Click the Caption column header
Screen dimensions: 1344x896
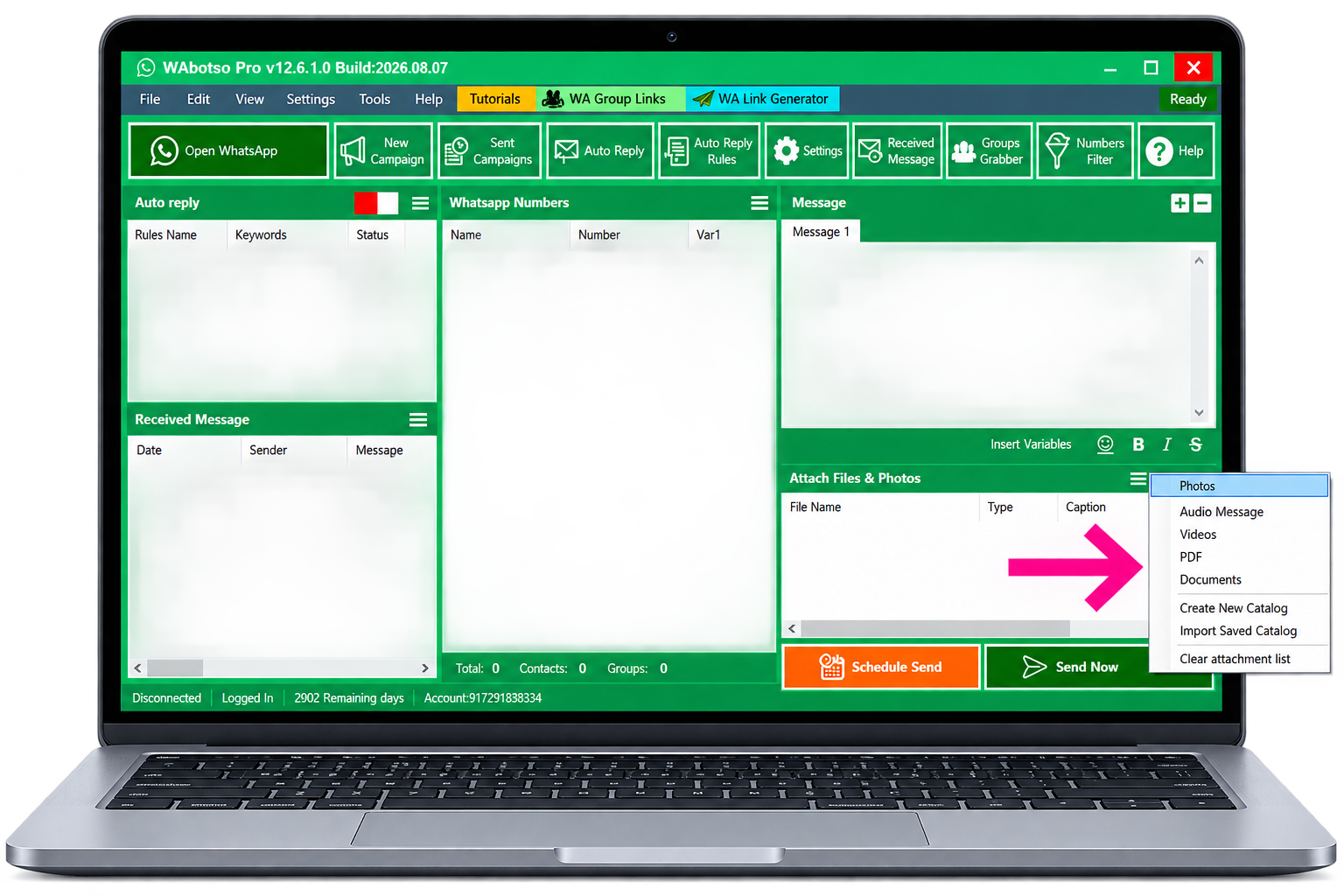pyautogui.click(x=1103, y=507)
